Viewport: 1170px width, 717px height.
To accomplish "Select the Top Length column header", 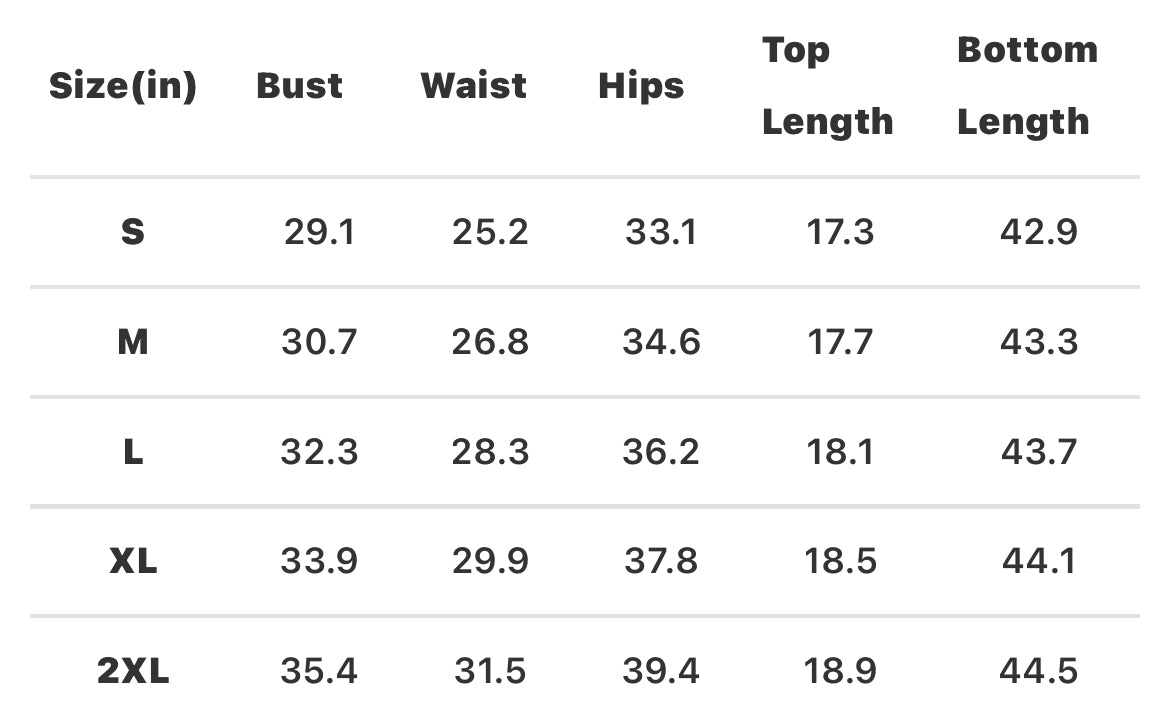I will [x=827, y=86].
